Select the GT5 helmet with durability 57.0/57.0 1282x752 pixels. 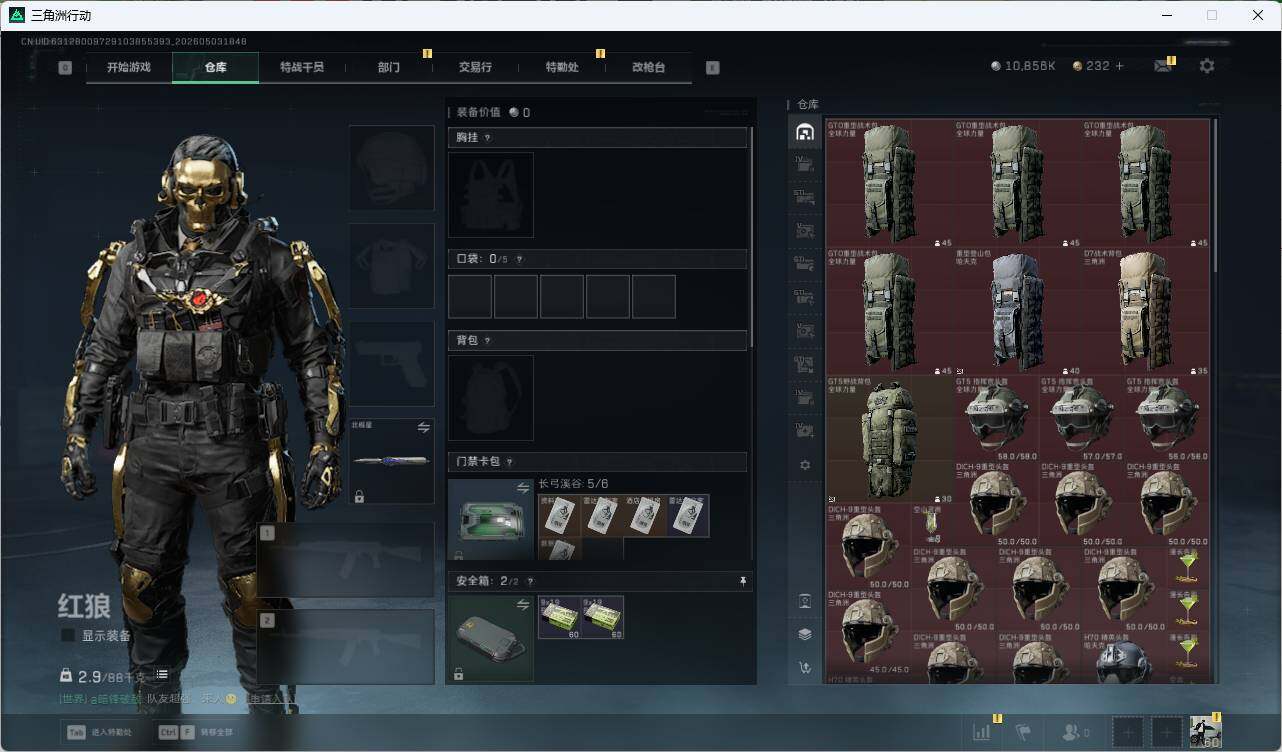coord(1082,418)
